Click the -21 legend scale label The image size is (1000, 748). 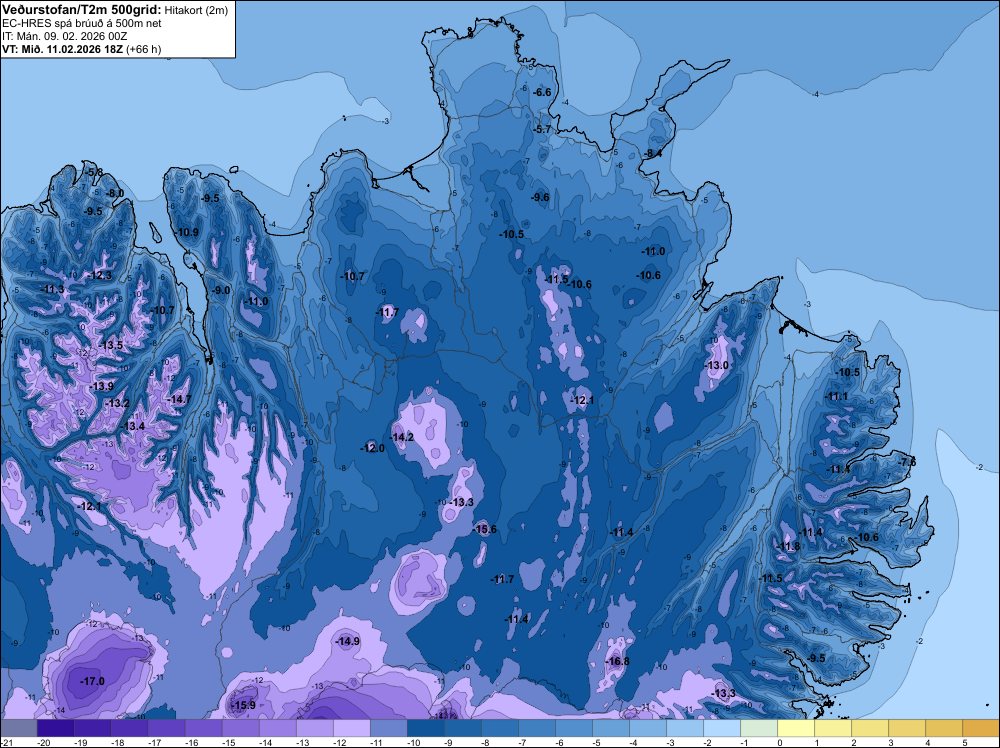click(7, 743)
